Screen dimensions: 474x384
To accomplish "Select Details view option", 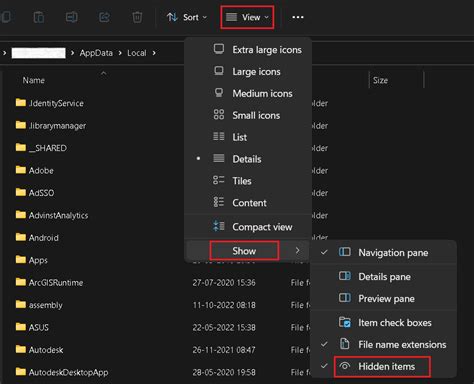I will tap(248, 159).
